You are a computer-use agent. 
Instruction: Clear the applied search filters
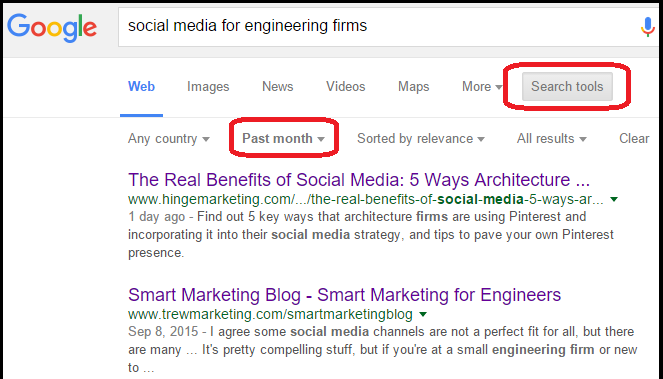pos(634,139)
